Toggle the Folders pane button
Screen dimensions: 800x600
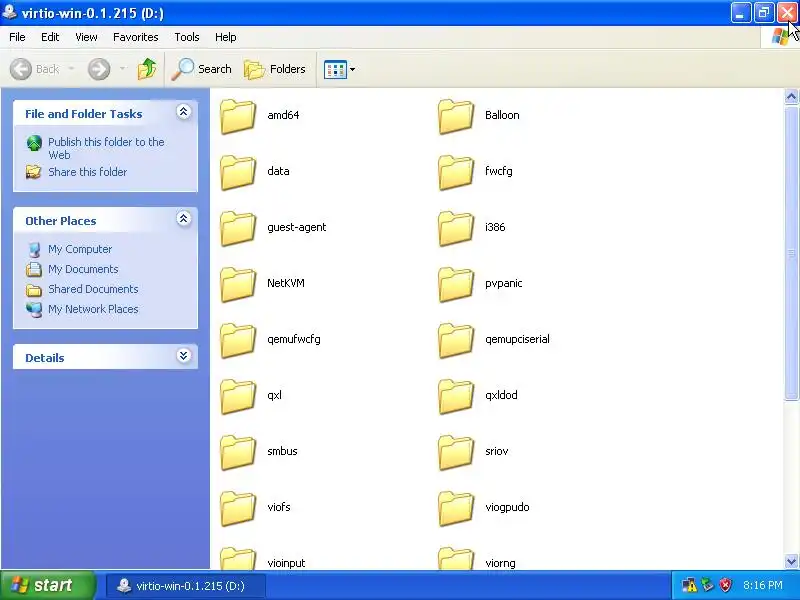click(x=275, y=69)
